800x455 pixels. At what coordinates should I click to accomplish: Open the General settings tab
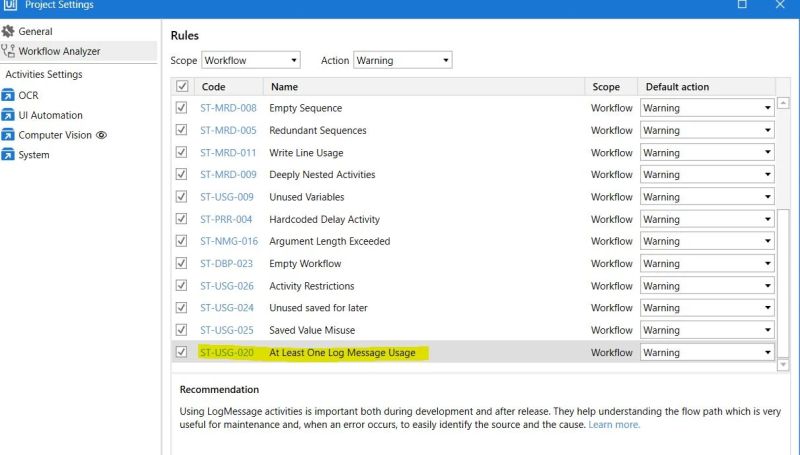pyautogui.click(x=35, y=31)
